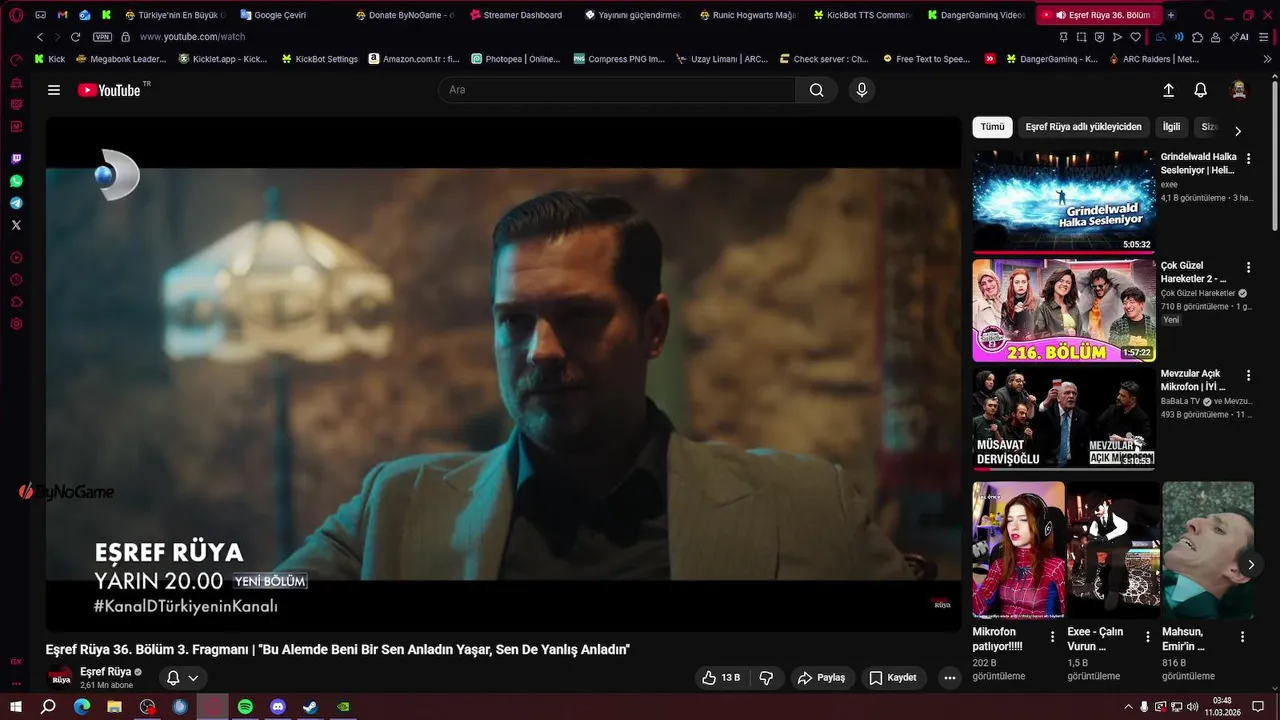1280x720 pixels.
Task: Open options for Grindelwald Halka Sesleniyor video
Action: click(x=1248, y=158)
